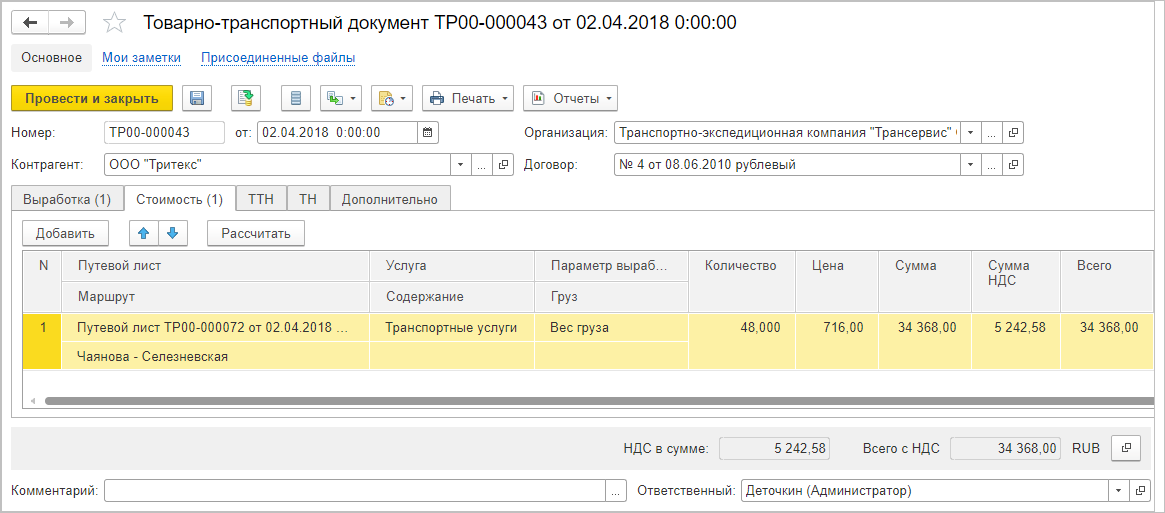
Task: Click the save document floppy disk icon
Action: pyautogui.click(x=197, y=98)
